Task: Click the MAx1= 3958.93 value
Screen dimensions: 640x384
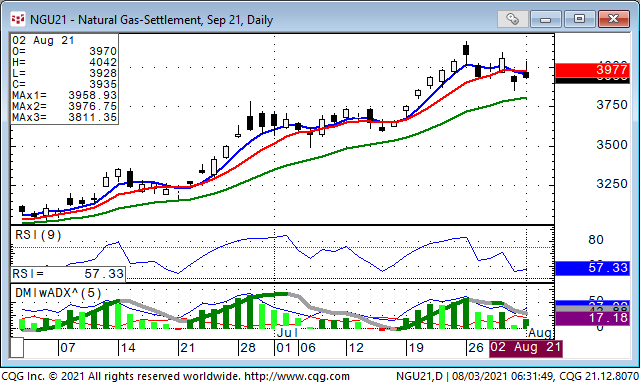Action: pos(64,95)
